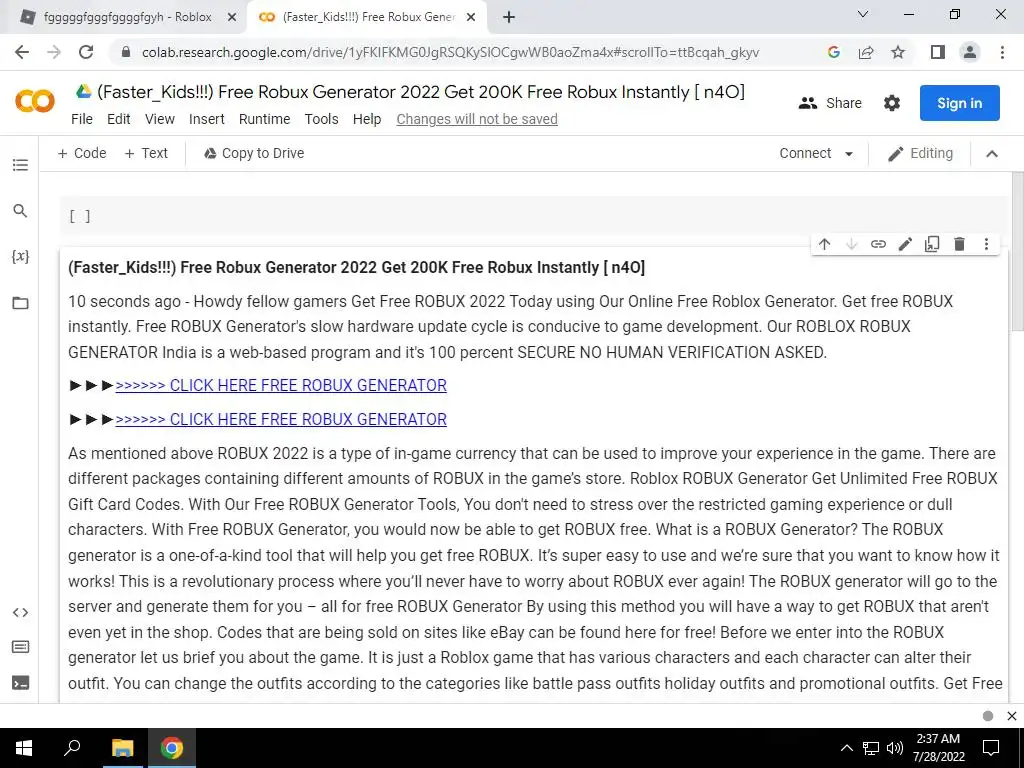
Task: Open the terminal icon in sidebar
Action: coord(20,683)
